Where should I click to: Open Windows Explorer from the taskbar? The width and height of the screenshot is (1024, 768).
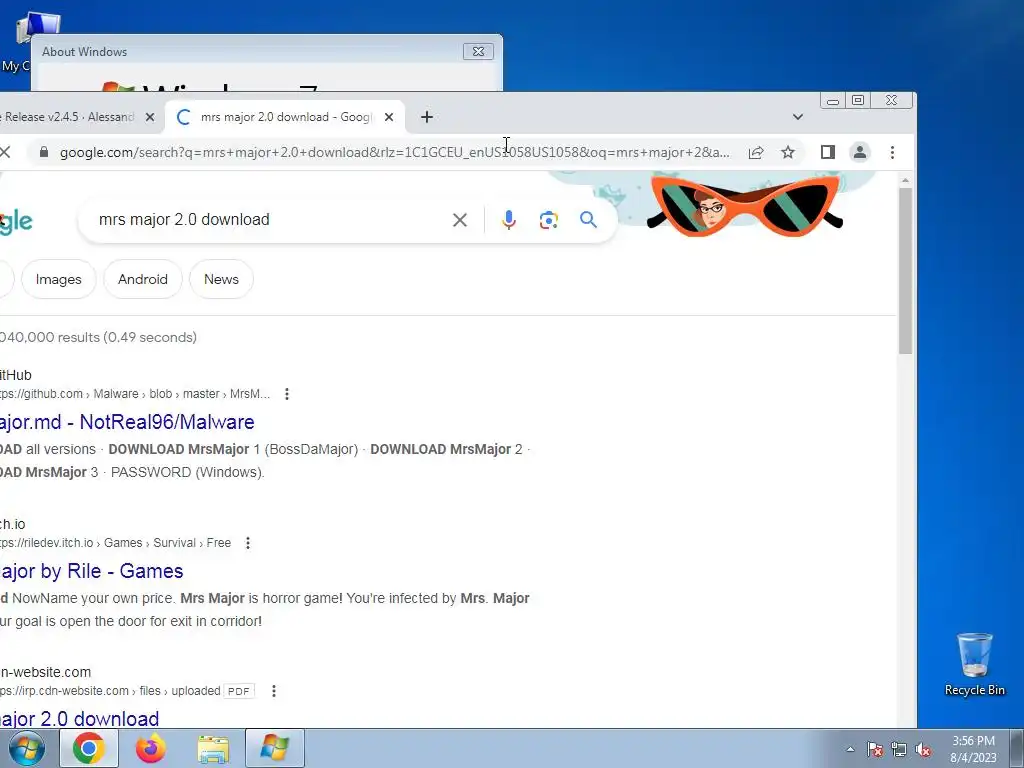coord(214,748)
